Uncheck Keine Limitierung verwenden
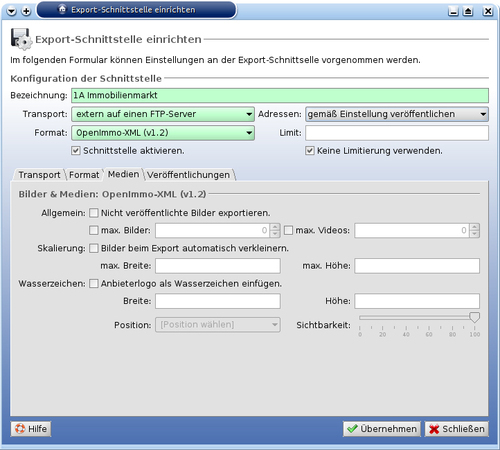This screenshot has width=500, height=450. click(310, 151)
